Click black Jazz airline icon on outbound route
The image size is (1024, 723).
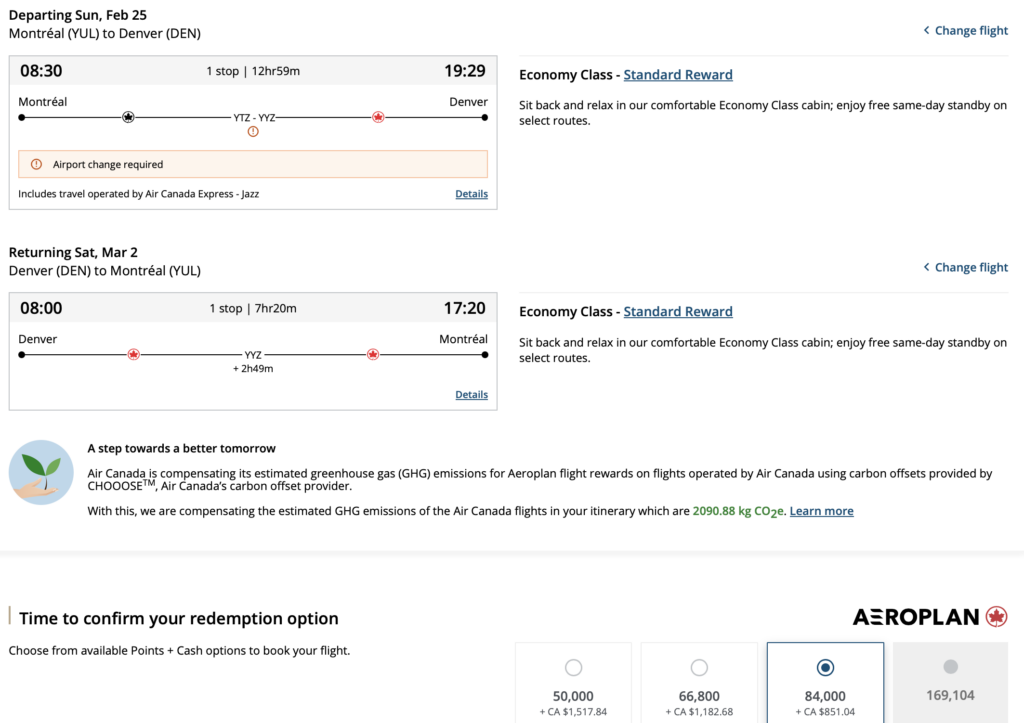(x=128, y=117)
